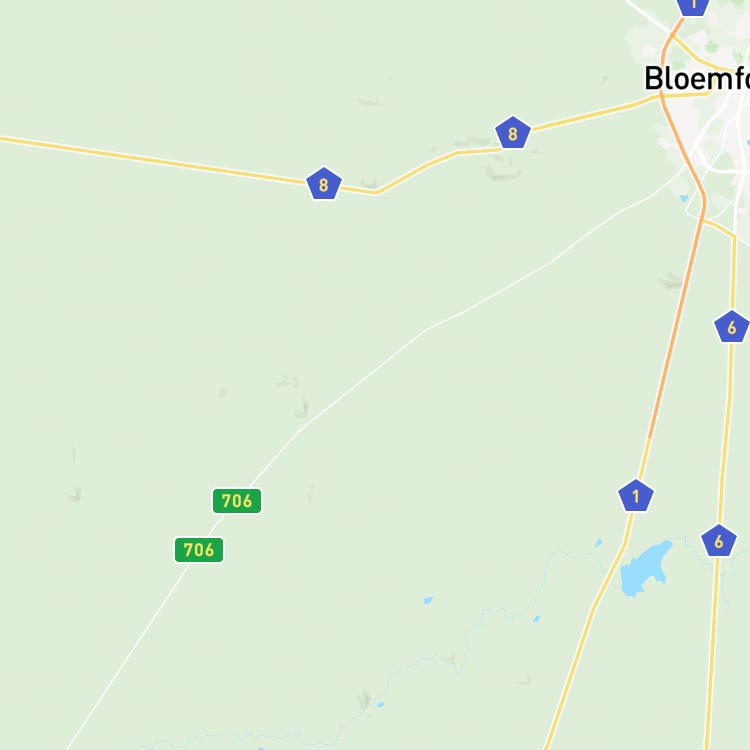Select the lower route 6 shield near the lake

pos(719,541)
